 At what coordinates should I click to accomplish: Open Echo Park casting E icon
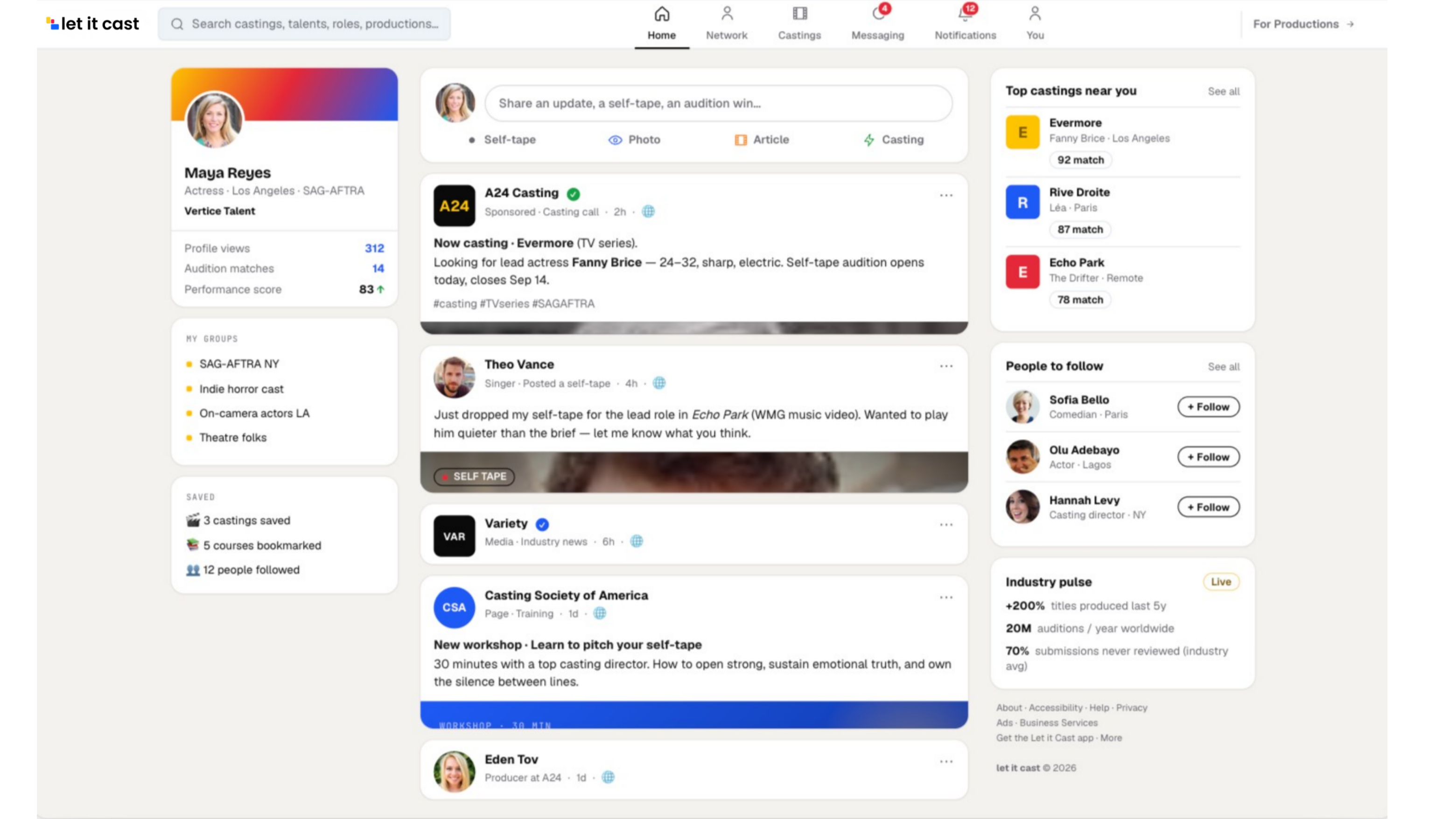click(1022, 272)
